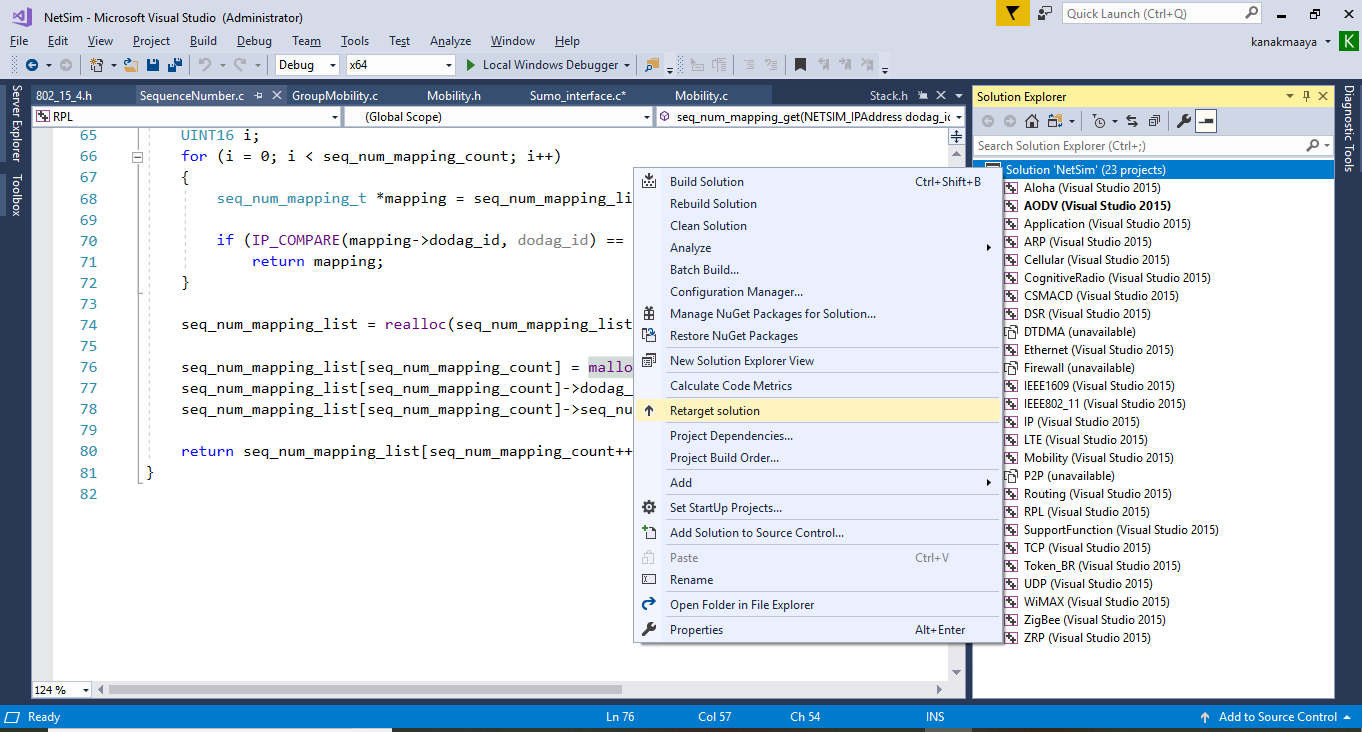Toggle auto-hide pin on Solution Explorer
The width and height of the screenshot is (1362, 732).
click(1306, 96)
